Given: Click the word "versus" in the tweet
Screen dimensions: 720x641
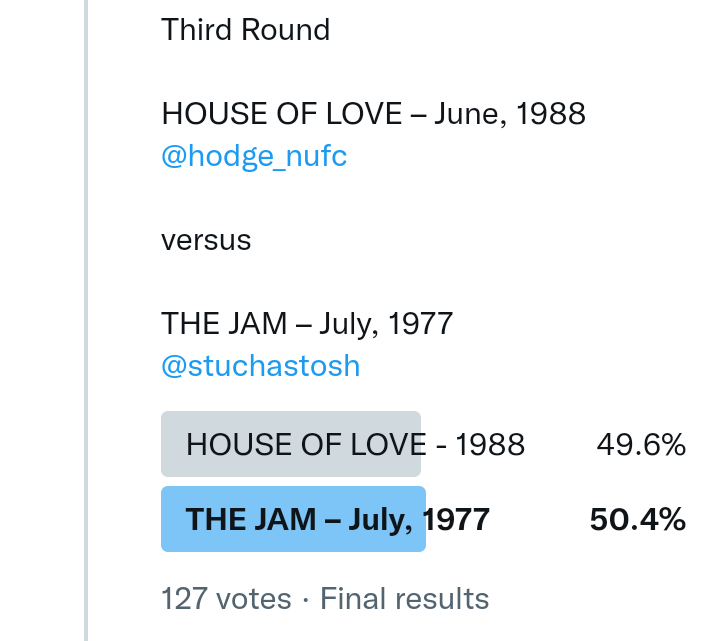Looking at the screenshot, I should (206, 240).
